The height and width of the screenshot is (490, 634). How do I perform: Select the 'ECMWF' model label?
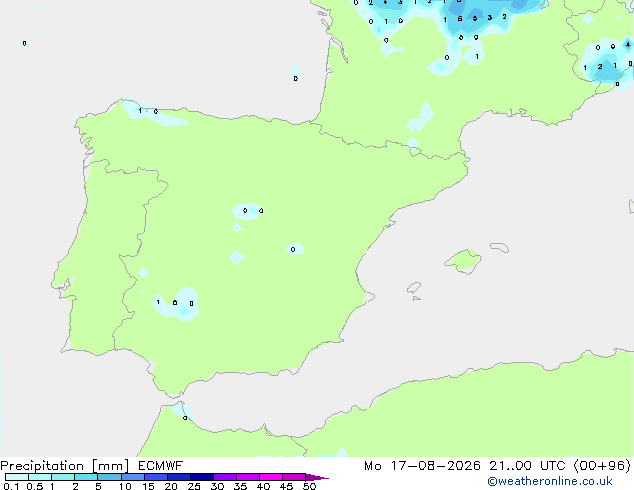[x=161, y=466]
